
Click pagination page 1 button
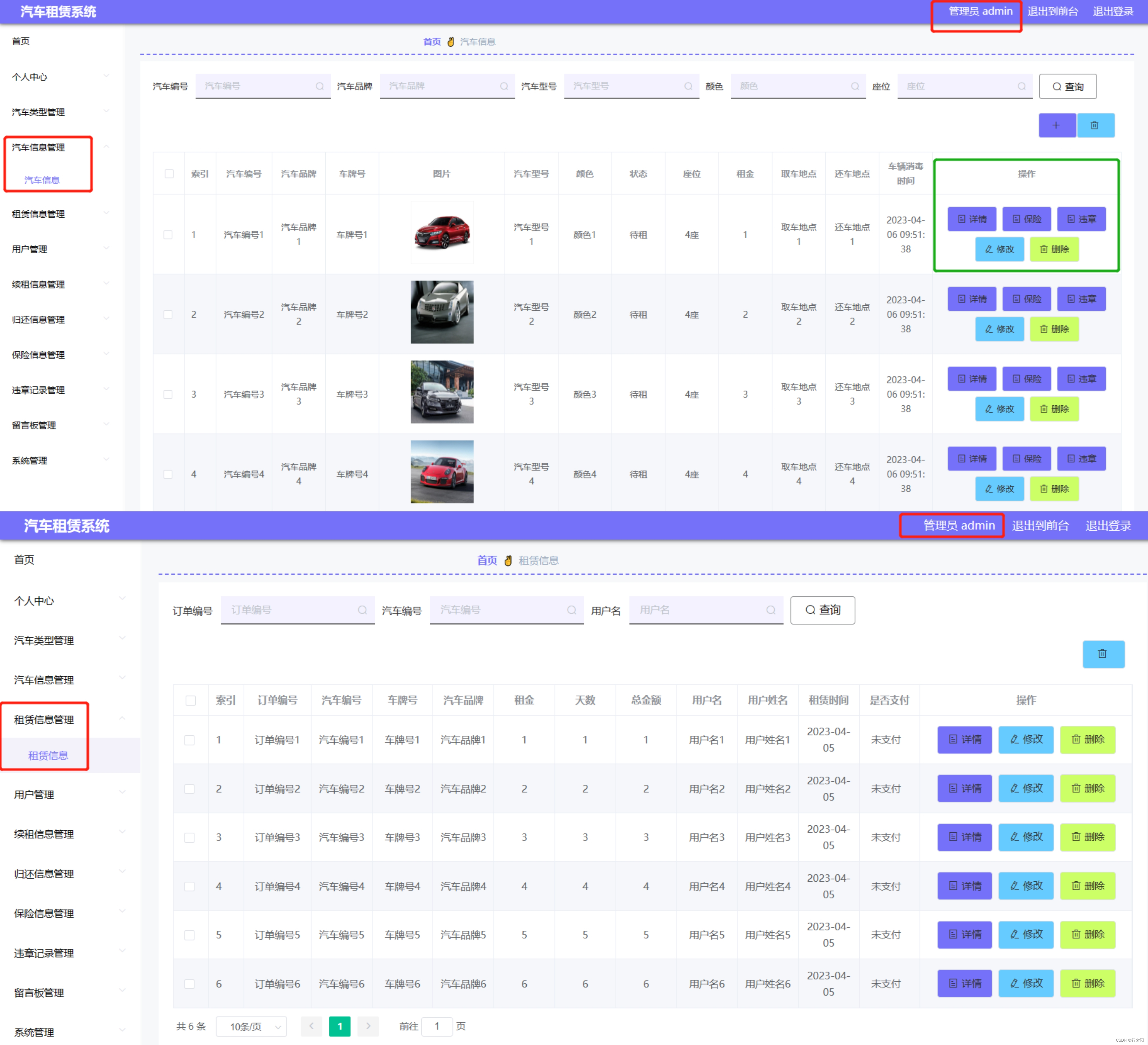pos(340,1026)
